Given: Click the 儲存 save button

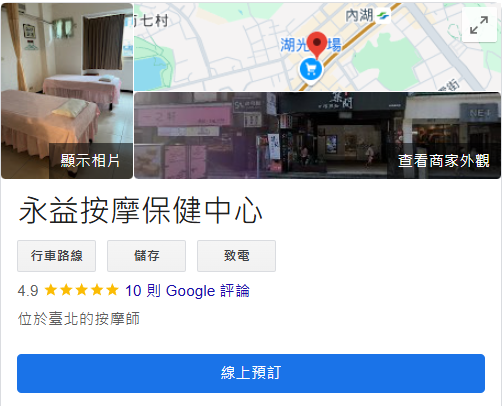Looking at the screenshot, I should point(146,256).
